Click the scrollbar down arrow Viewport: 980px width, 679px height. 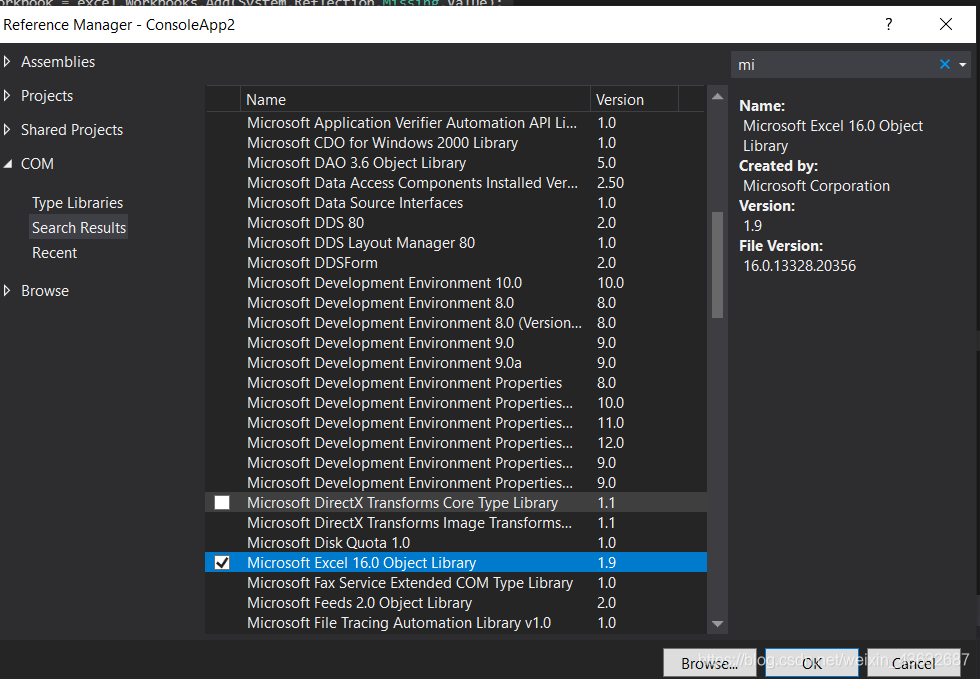(x=718, y=624)
